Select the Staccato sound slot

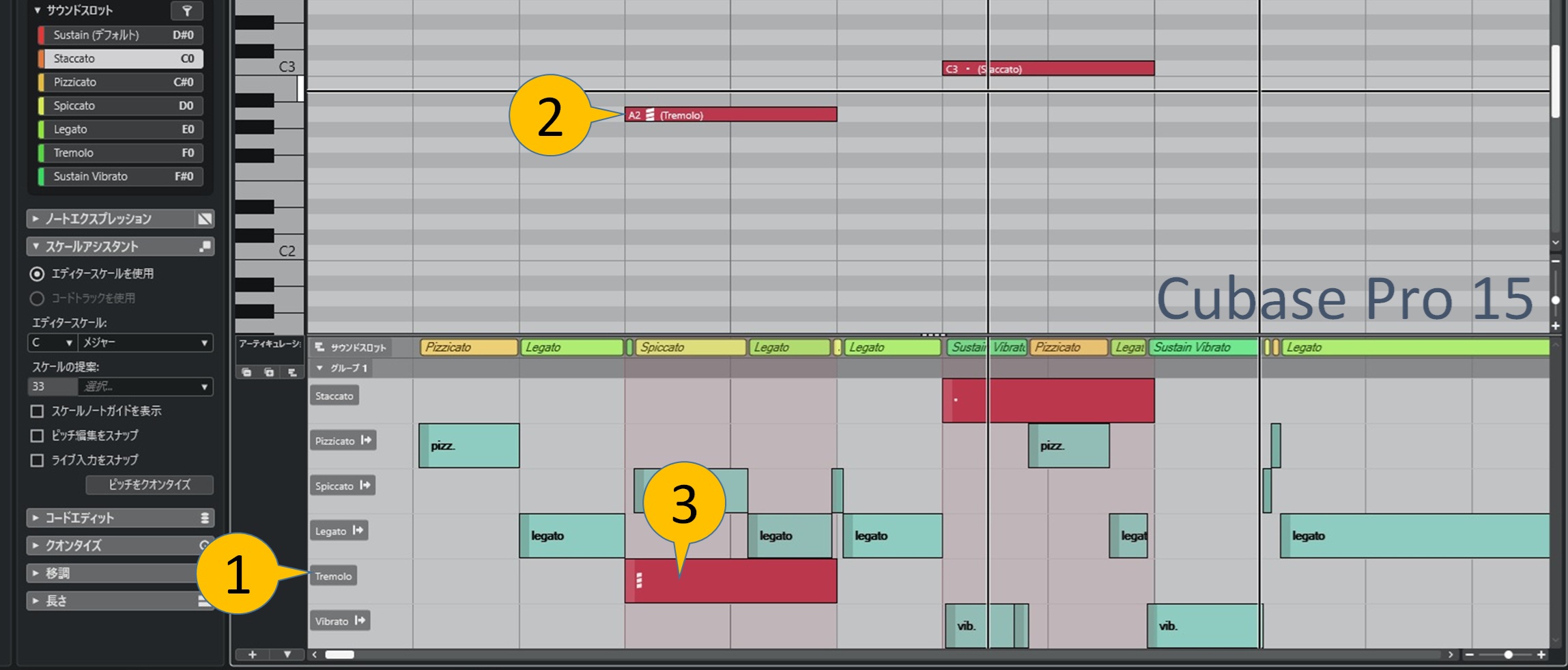tap(120, 59)
